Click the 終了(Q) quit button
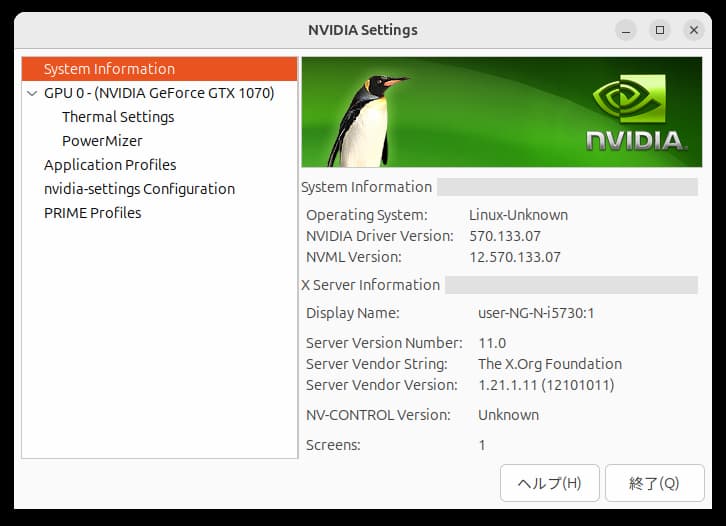The image size is (726, 526). click(x=654, y=483)
